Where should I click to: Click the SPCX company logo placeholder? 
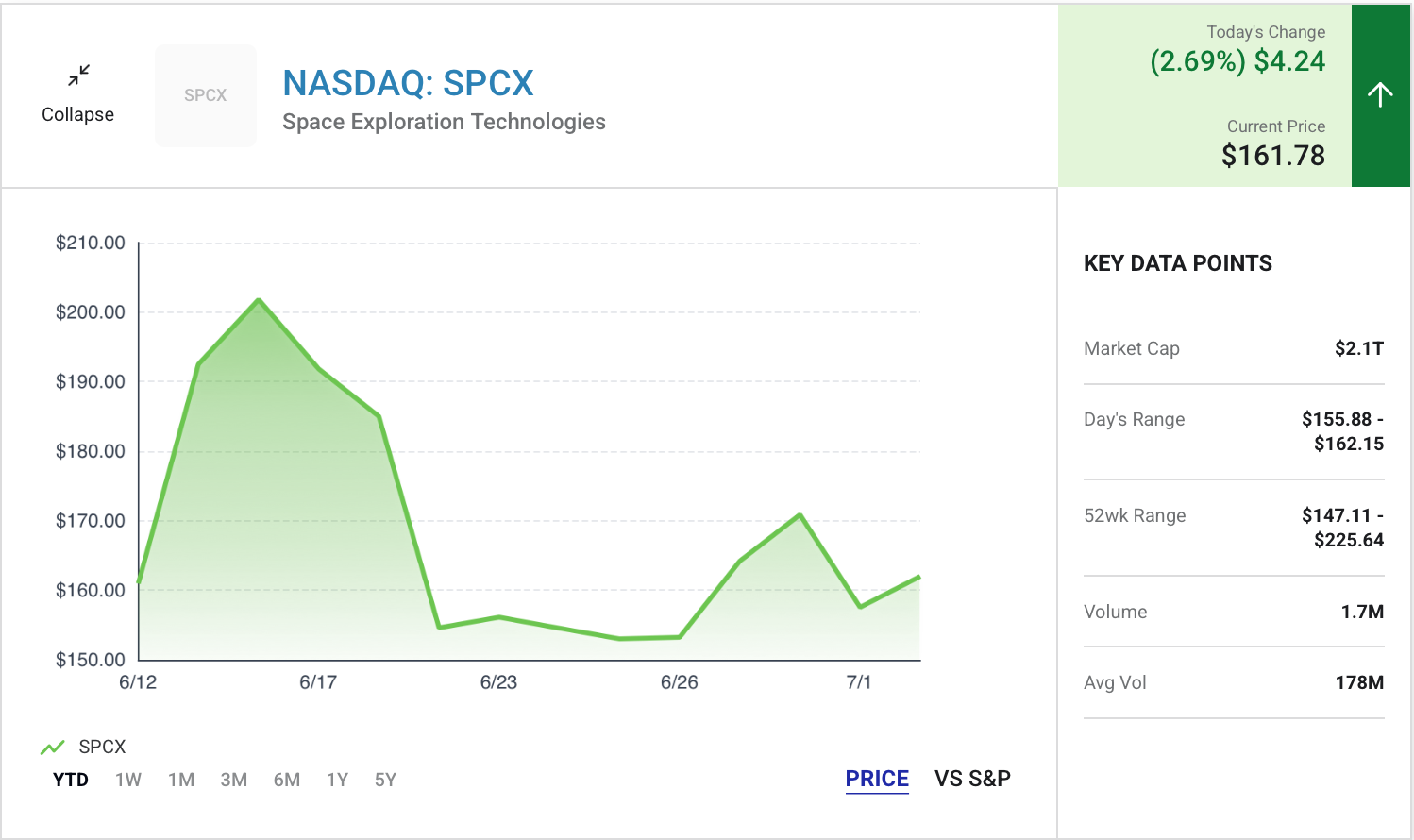click(x=206, y=95)
